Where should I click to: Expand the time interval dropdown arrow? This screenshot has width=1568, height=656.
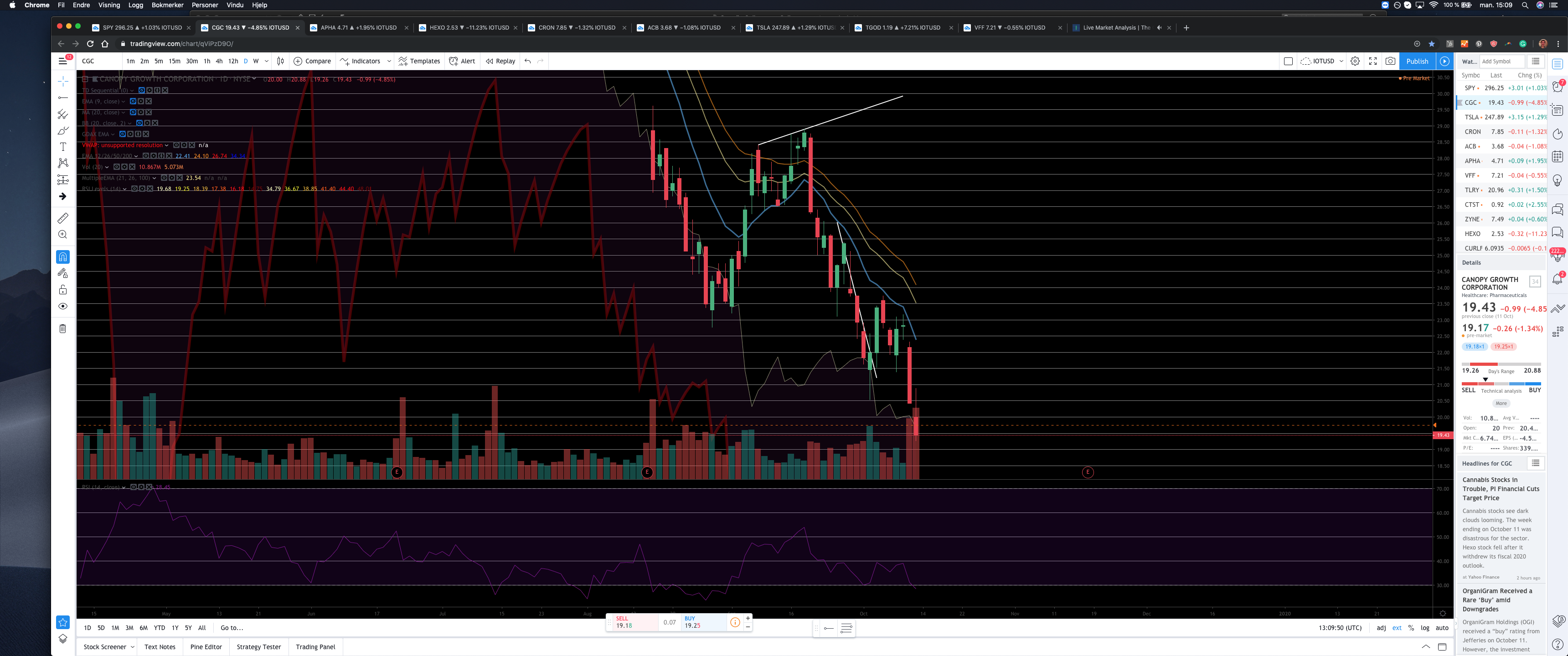click(x=267, y=61)
